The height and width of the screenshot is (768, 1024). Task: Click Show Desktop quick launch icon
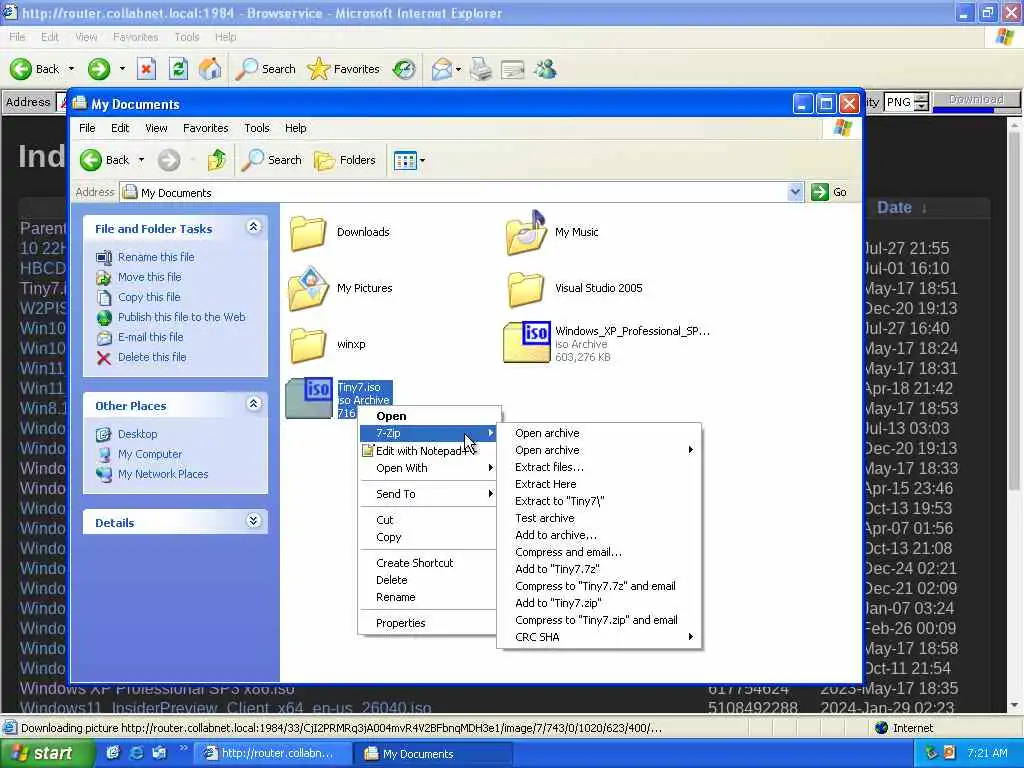point(112,753)
